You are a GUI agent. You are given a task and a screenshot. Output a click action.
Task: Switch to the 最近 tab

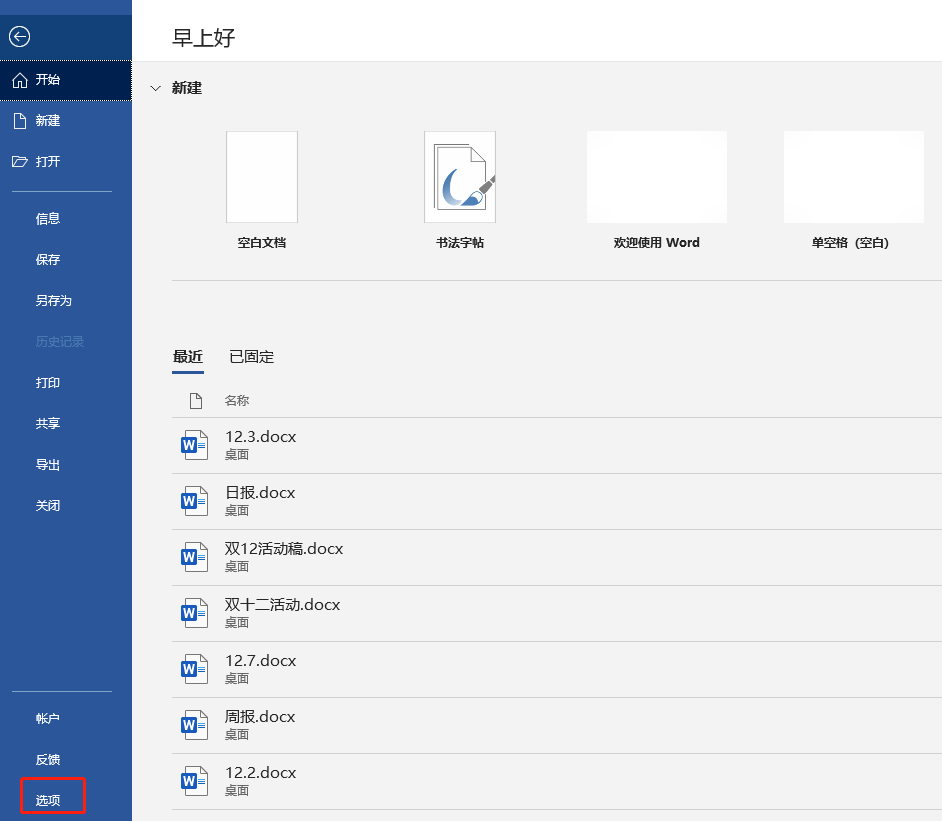point(188,357)
